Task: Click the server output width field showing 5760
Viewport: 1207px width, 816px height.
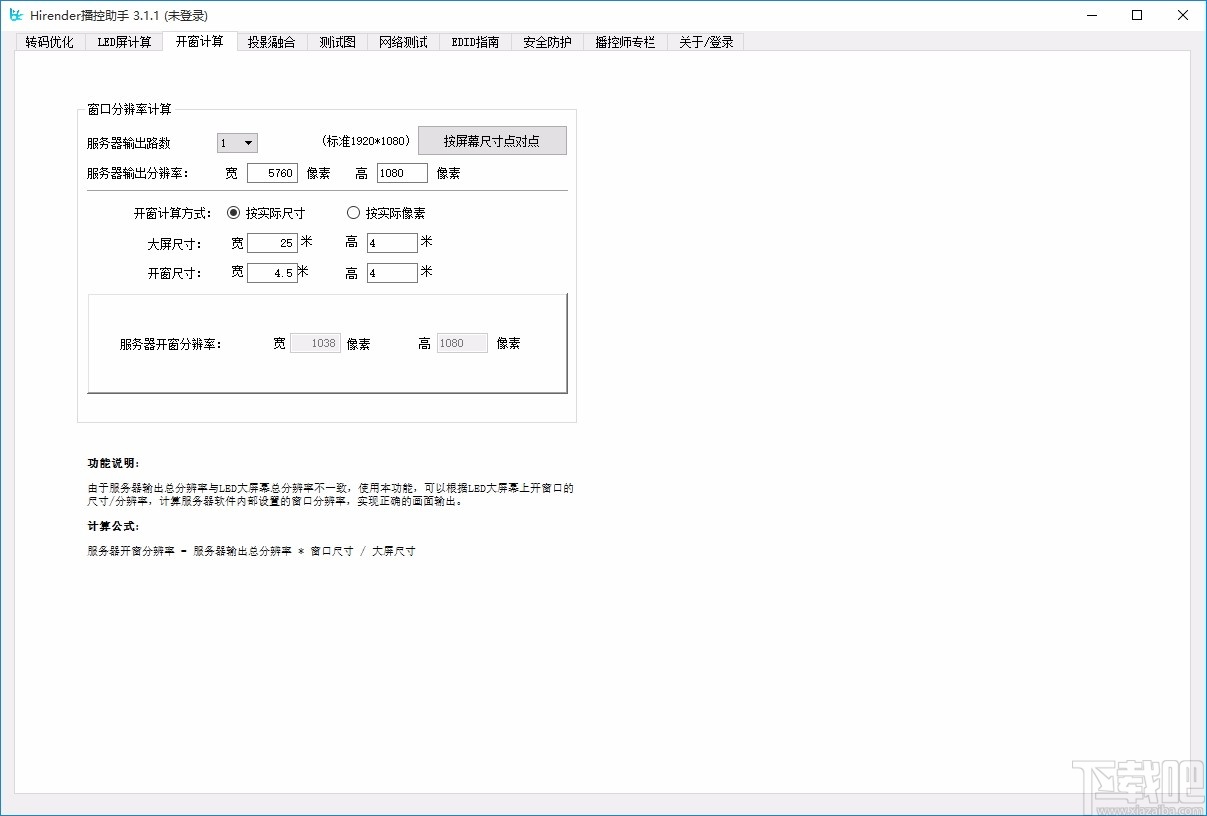Action: 272,172
